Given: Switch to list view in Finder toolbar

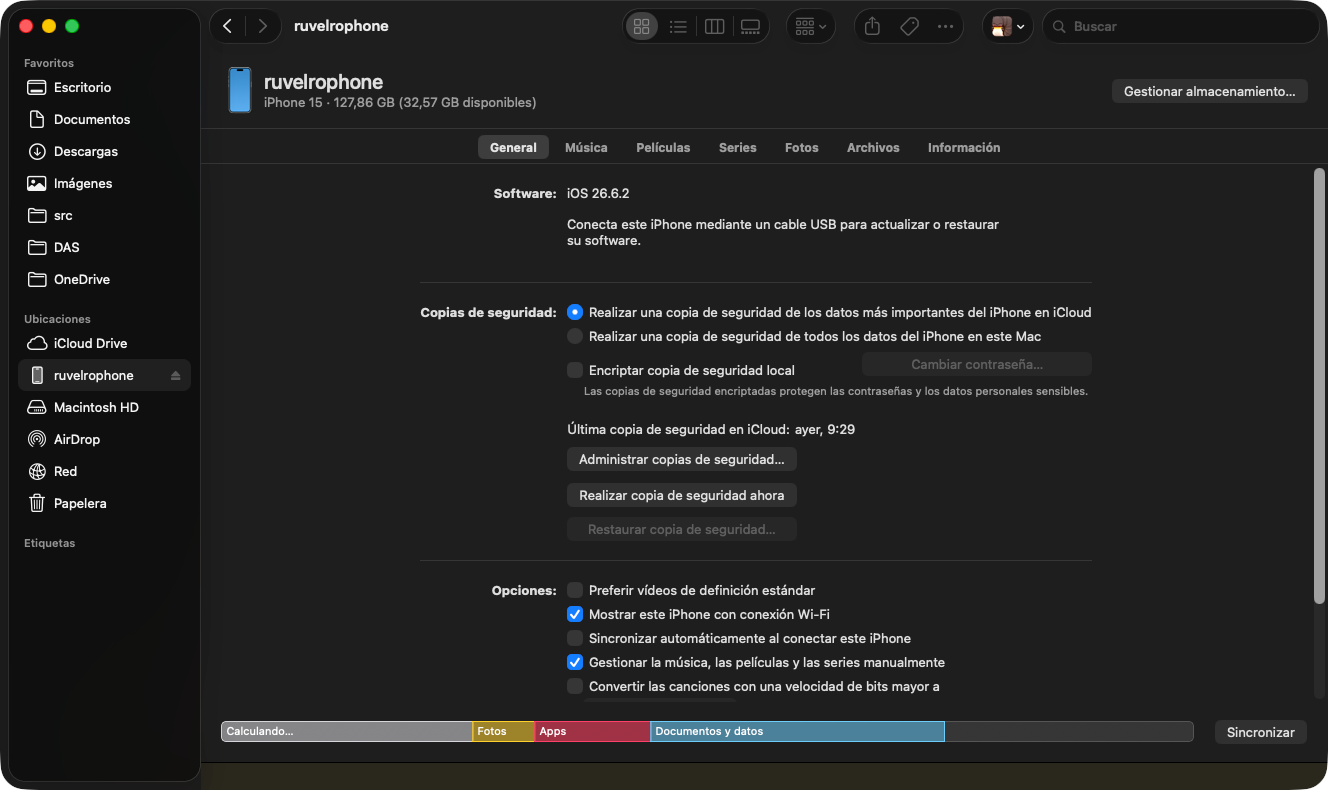Looking at the screenshot, I should 678,27.
